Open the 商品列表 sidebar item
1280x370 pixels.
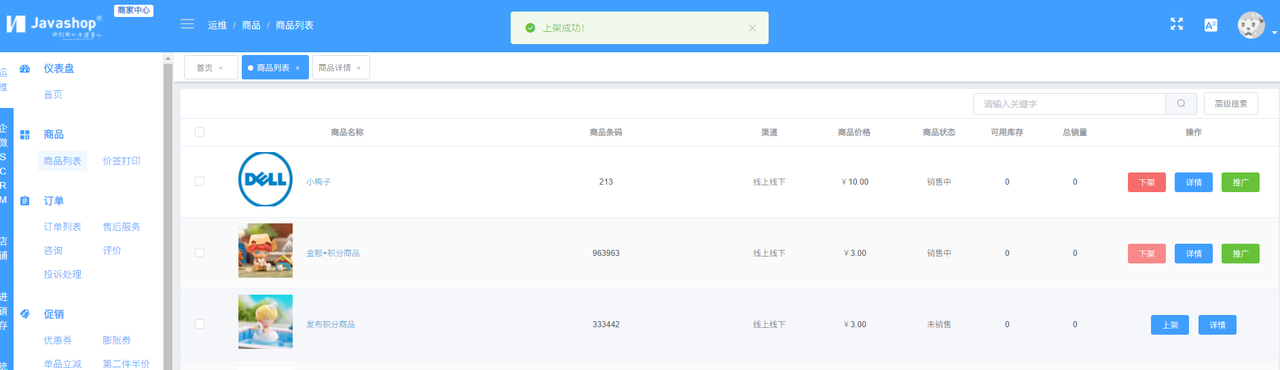(x=62, y=160)
